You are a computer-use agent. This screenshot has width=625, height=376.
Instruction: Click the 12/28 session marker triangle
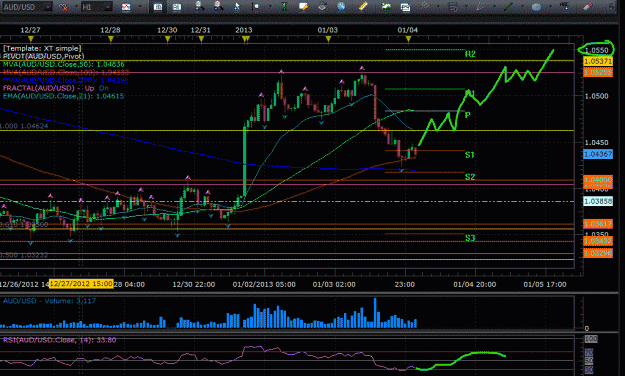(111, 39)
